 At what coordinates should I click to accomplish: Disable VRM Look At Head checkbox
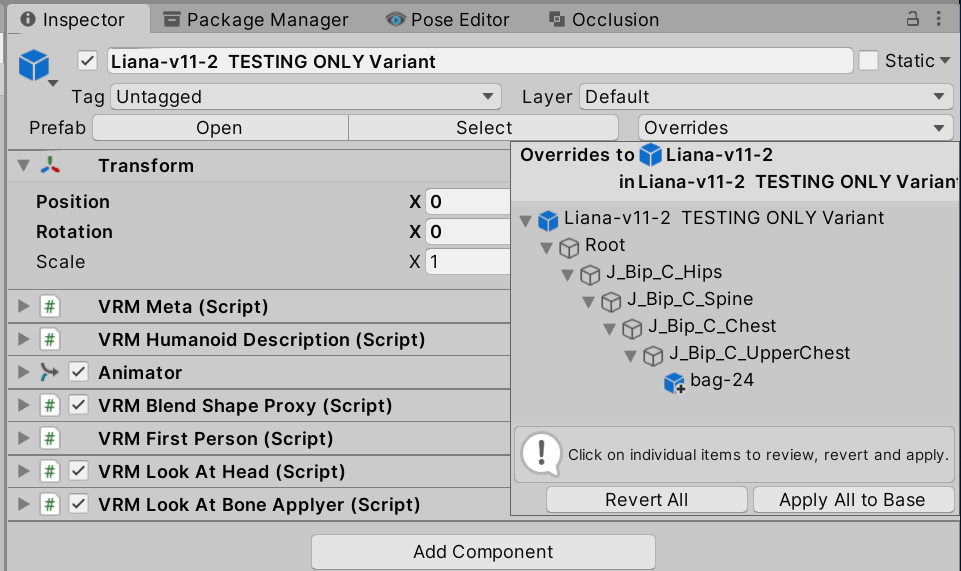coord(78,471)
